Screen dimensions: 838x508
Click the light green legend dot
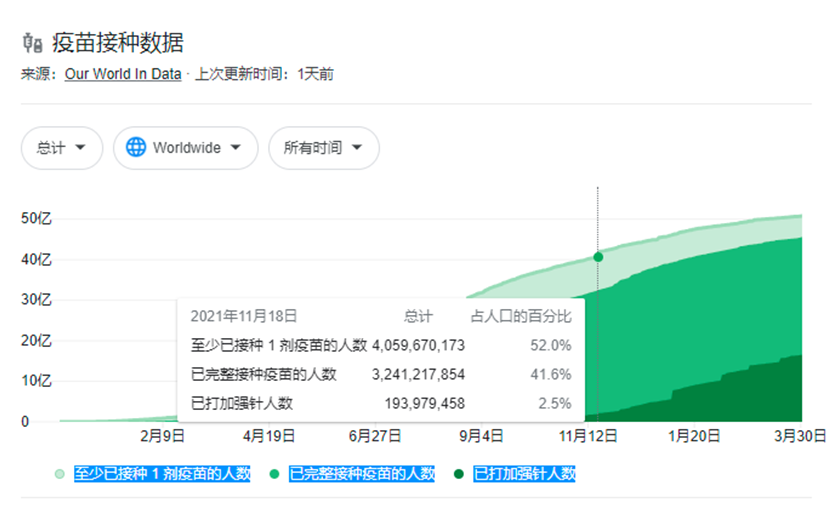point(60,474)
